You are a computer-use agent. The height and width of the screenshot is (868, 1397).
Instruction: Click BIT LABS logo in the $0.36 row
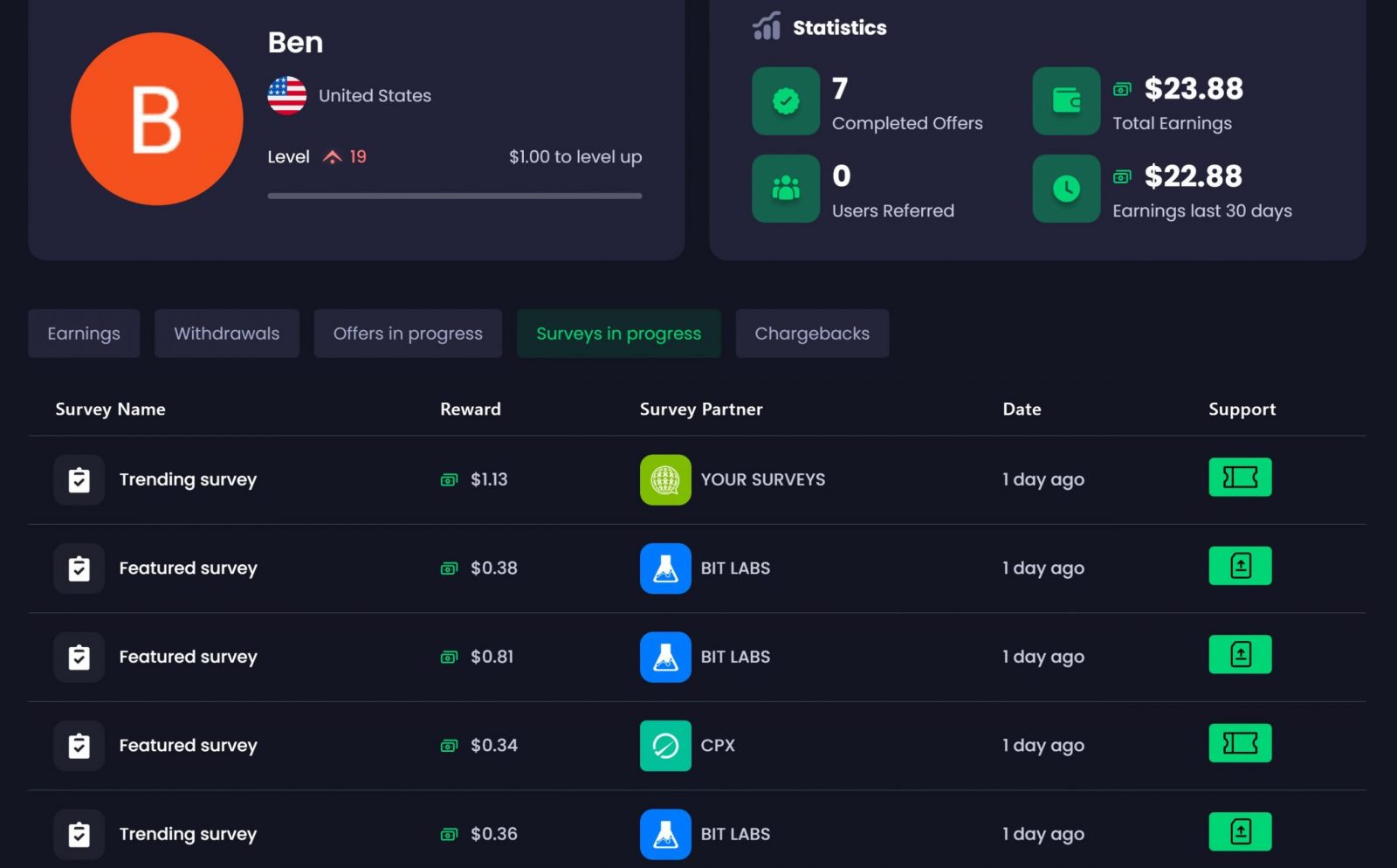665,835
